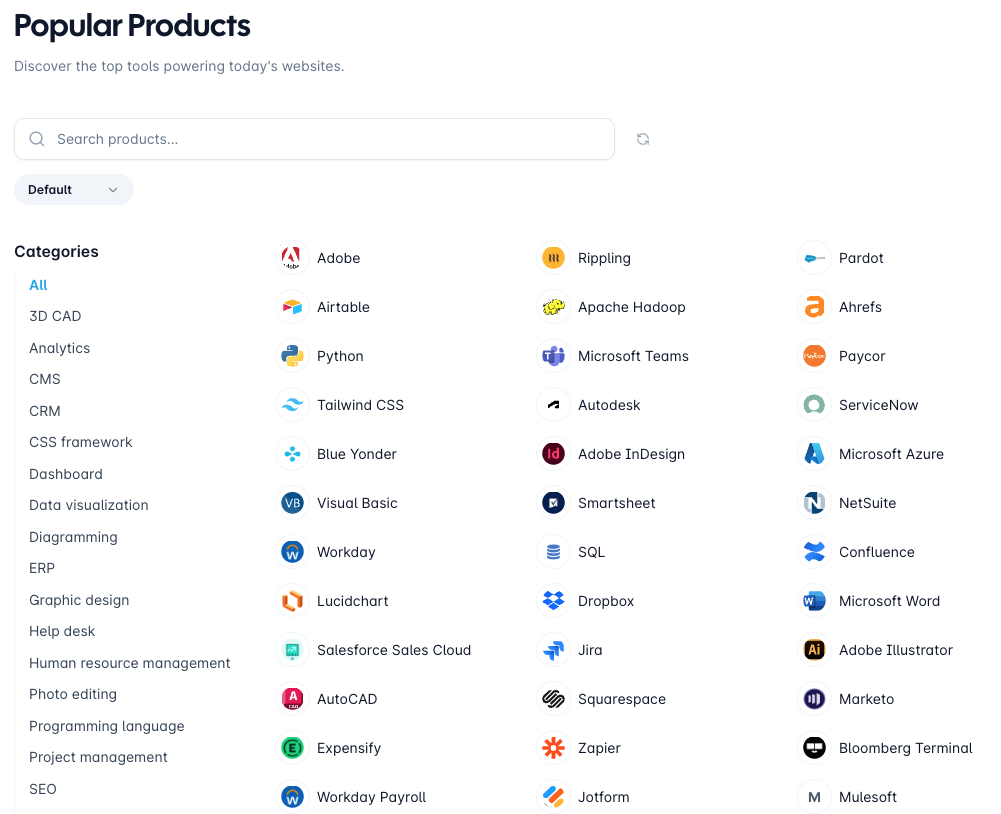Choose the Photo editing category

(73, 694)
